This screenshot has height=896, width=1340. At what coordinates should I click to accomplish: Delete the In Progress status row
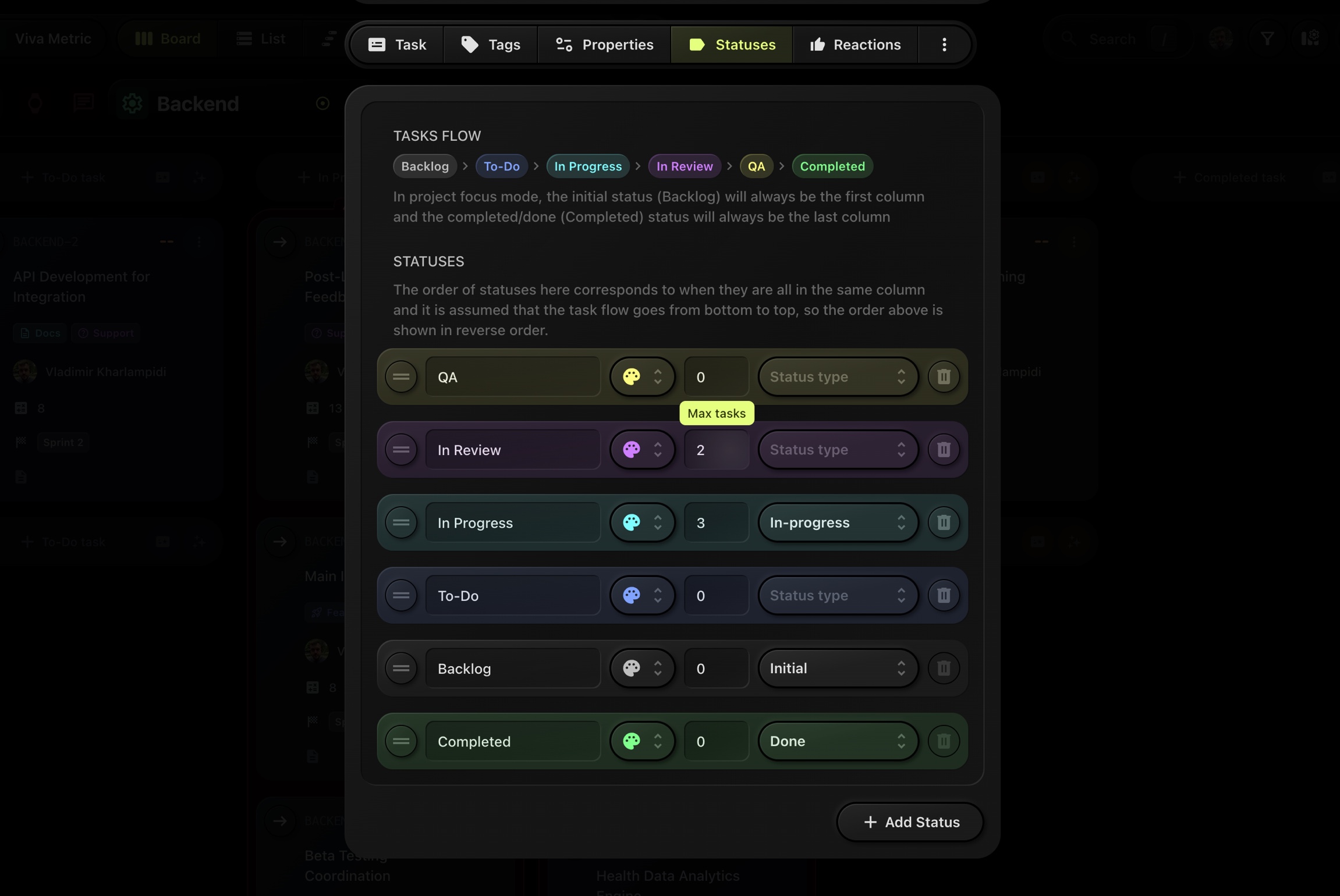click(943, 522)
